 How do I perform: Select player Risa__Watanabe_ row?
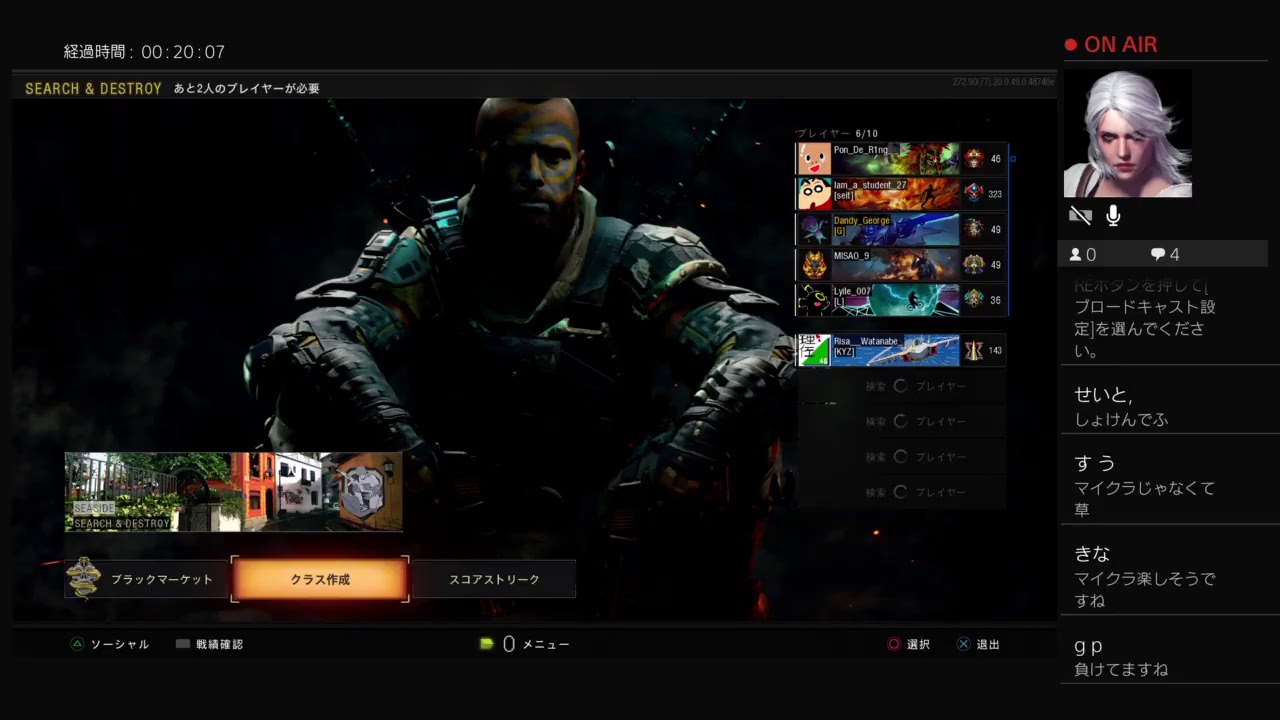(x=900, y=350)
